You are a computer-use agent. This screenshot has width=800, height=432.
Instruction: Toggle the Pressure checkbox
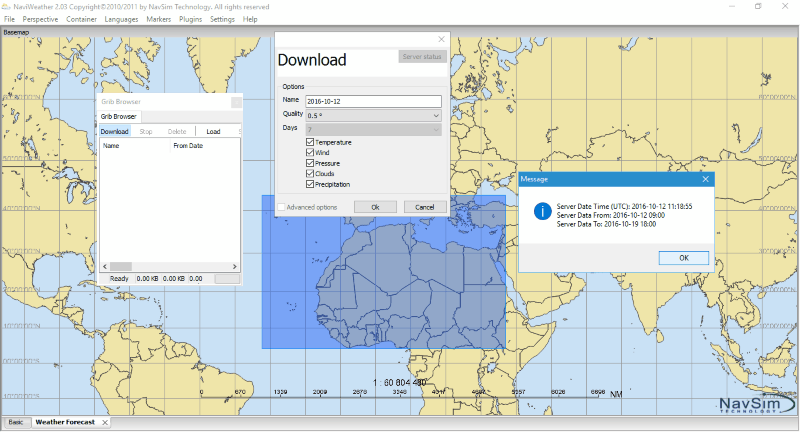(x=310, y=163)
